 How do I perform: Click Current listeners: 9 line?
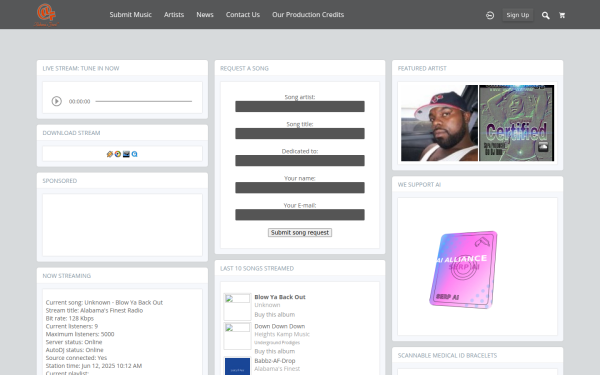coord(72,326)
